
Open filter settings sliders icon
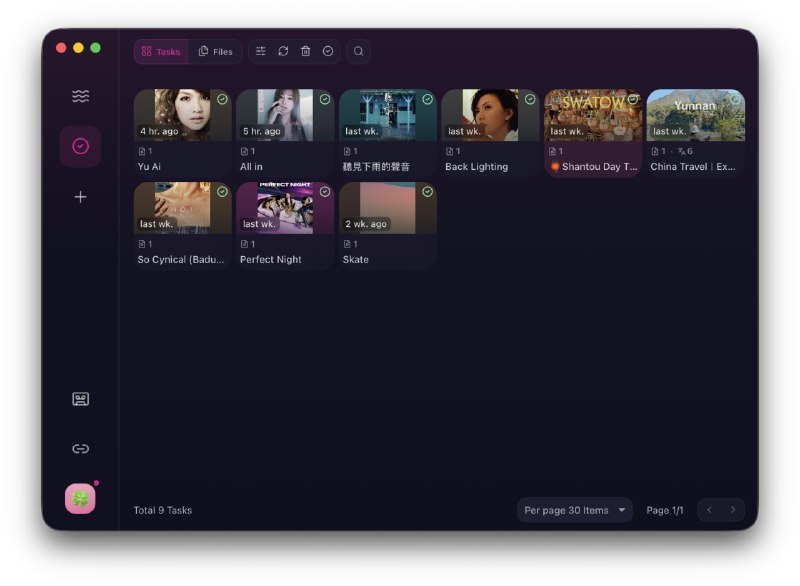261,51
